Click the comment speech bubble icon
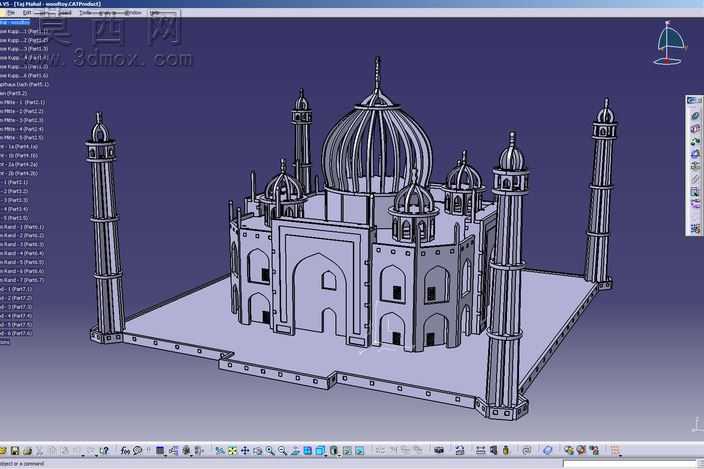 pyautogui.click(x=137, y=451)
